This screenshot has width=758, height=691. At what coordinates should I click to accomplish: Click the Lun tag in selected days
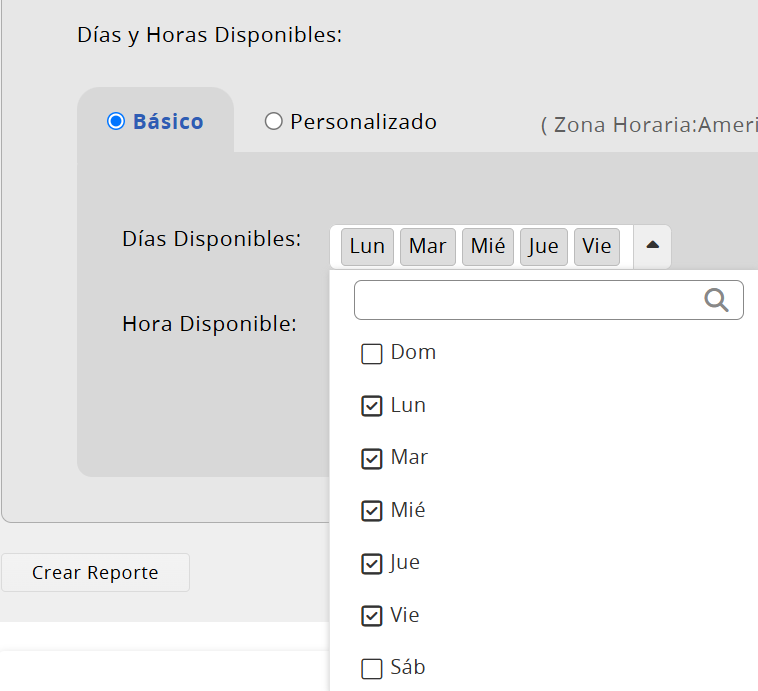click(367, 247)
